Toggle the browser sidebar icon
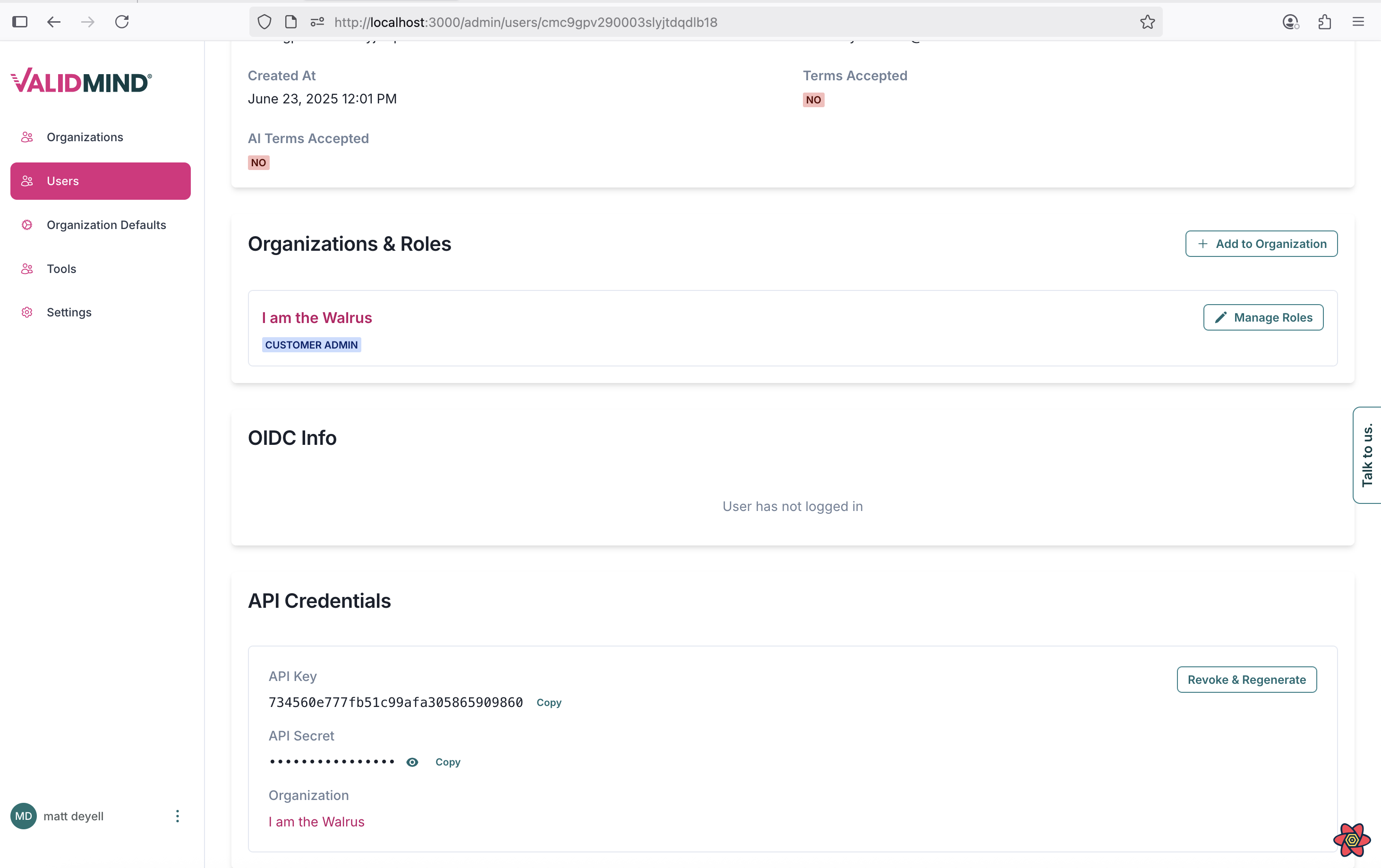This screenshot has height=868, width=1381. 20,22
